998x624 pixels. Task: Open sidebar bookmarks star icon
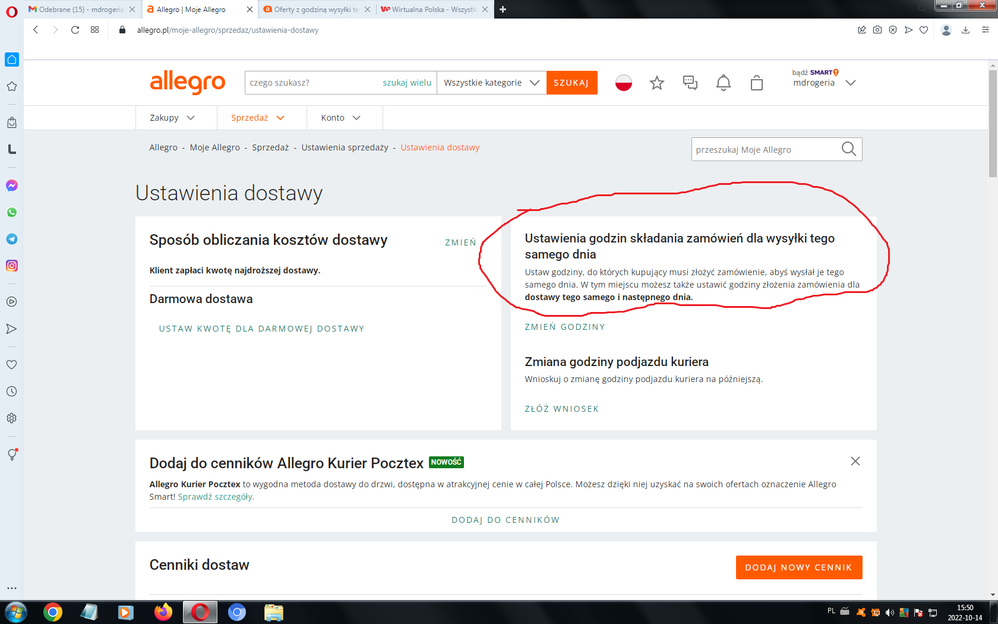[11, 87]
